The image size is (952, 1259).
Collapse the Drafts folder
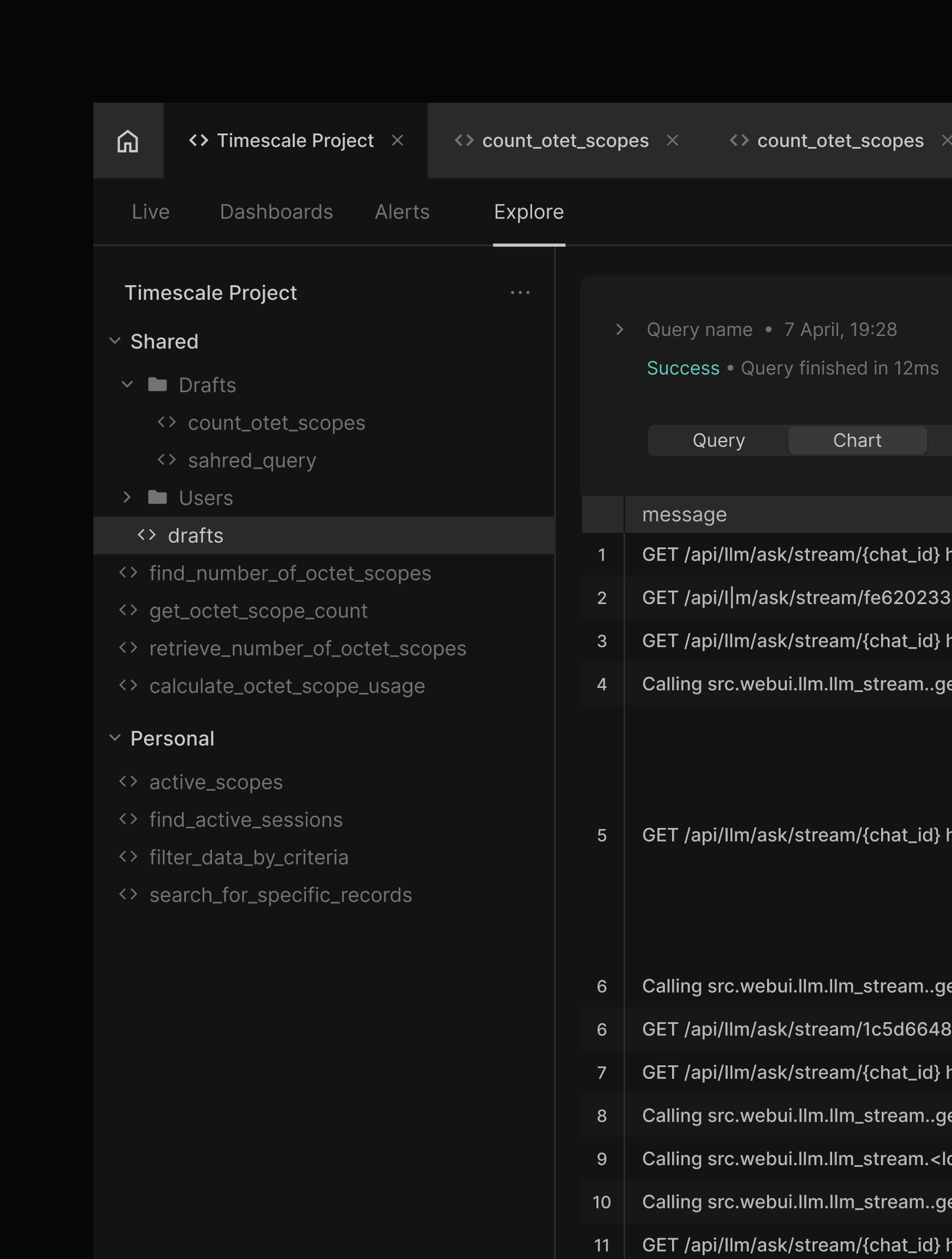click(x=127, y=384)
